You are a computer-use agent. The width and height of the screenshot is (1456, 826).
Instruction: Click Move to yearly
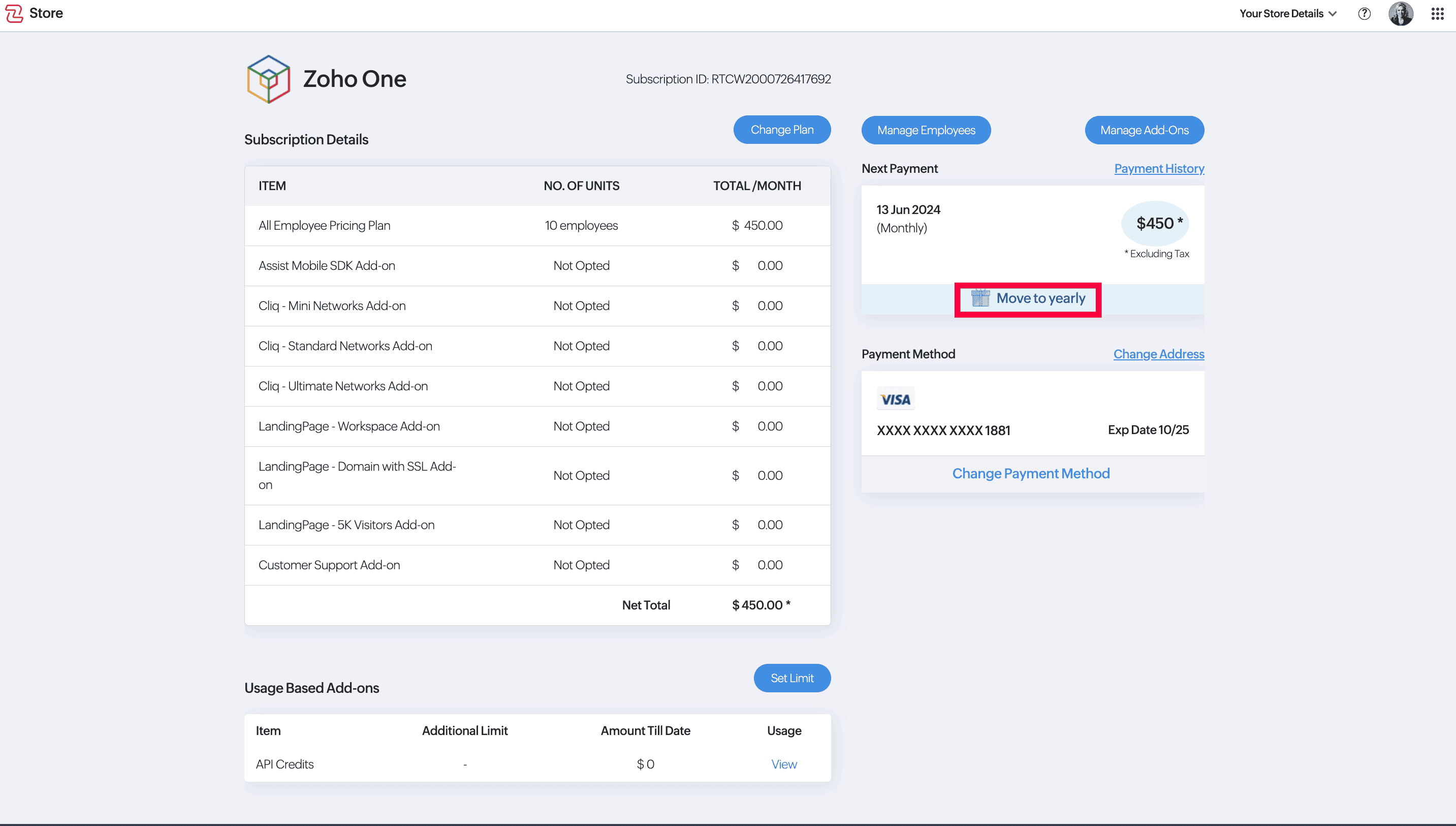click(1040, 298)
